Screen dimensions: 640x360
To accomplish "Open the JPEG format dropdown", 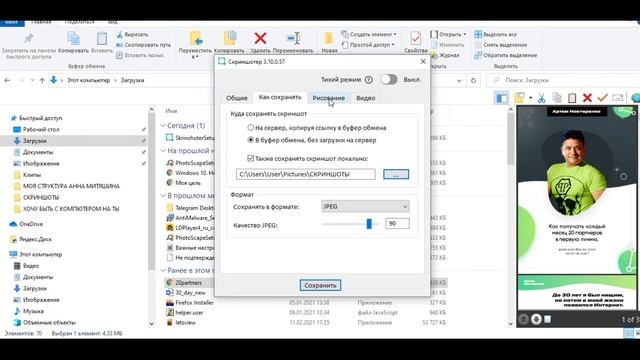I will pos(365,207).
